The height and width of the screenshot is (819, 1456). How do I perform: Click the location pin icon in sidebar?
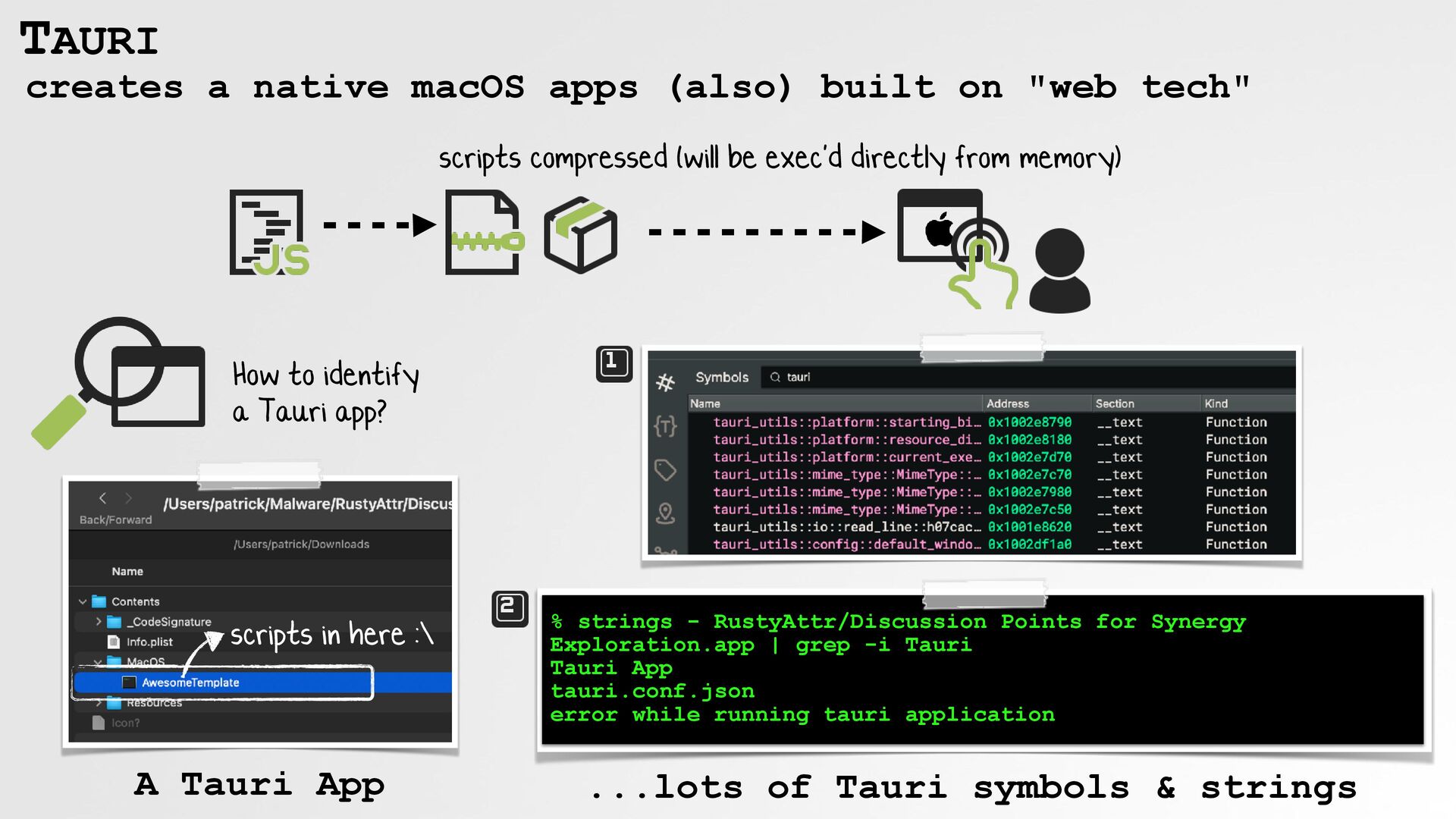[665, 513]
